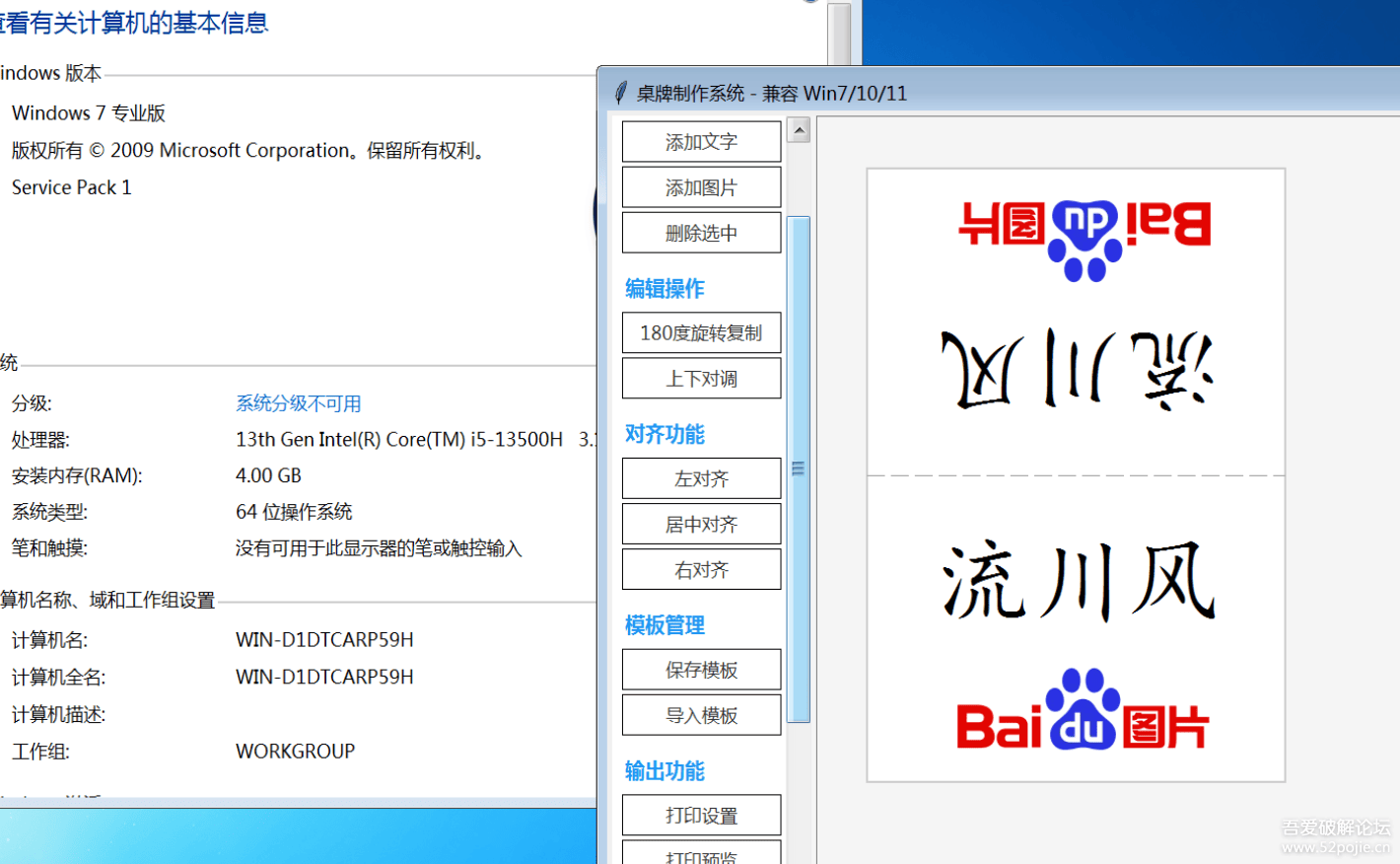Click 删除选中 to delete the selected item
Screen dimensions: 1400x864
click(701, 232)
